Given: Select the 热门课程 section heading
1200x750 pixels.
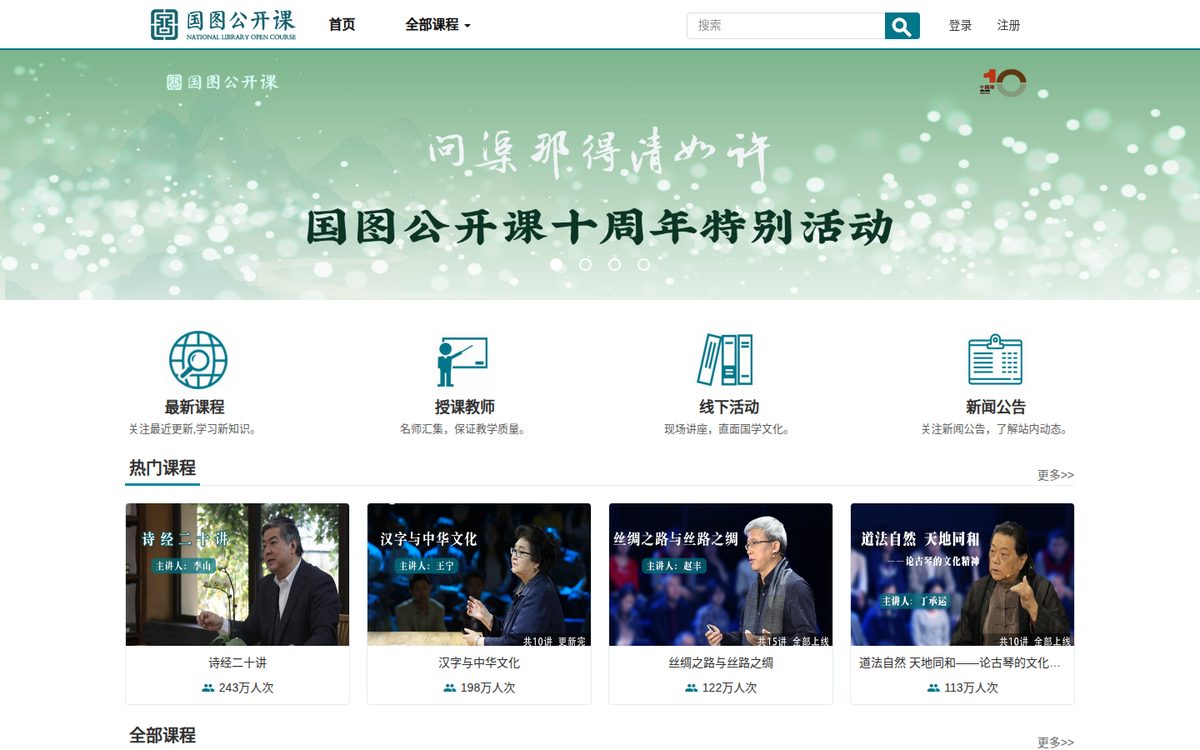Looking at the screenshot, I should pyautogui.click(x=162, y=468).
